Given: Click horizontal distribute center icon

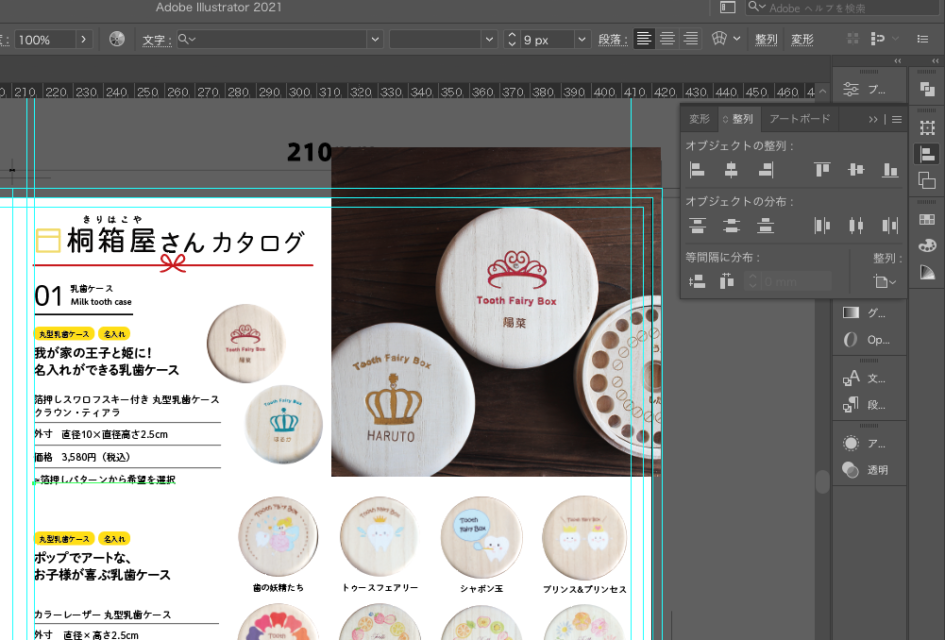Looking at the screenshot, I should click(856, 226).
